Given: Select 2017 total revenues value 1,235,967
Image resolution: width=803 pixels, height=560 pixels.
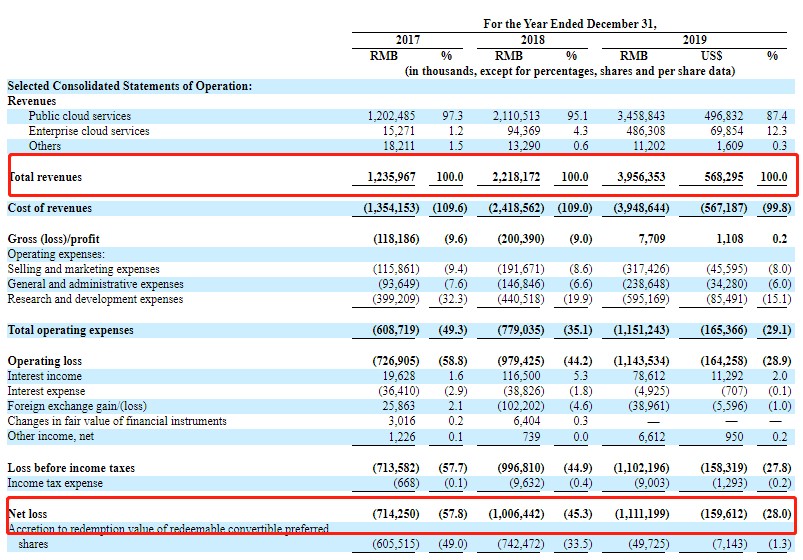Looking at the screenshot, I should (391, 177).
